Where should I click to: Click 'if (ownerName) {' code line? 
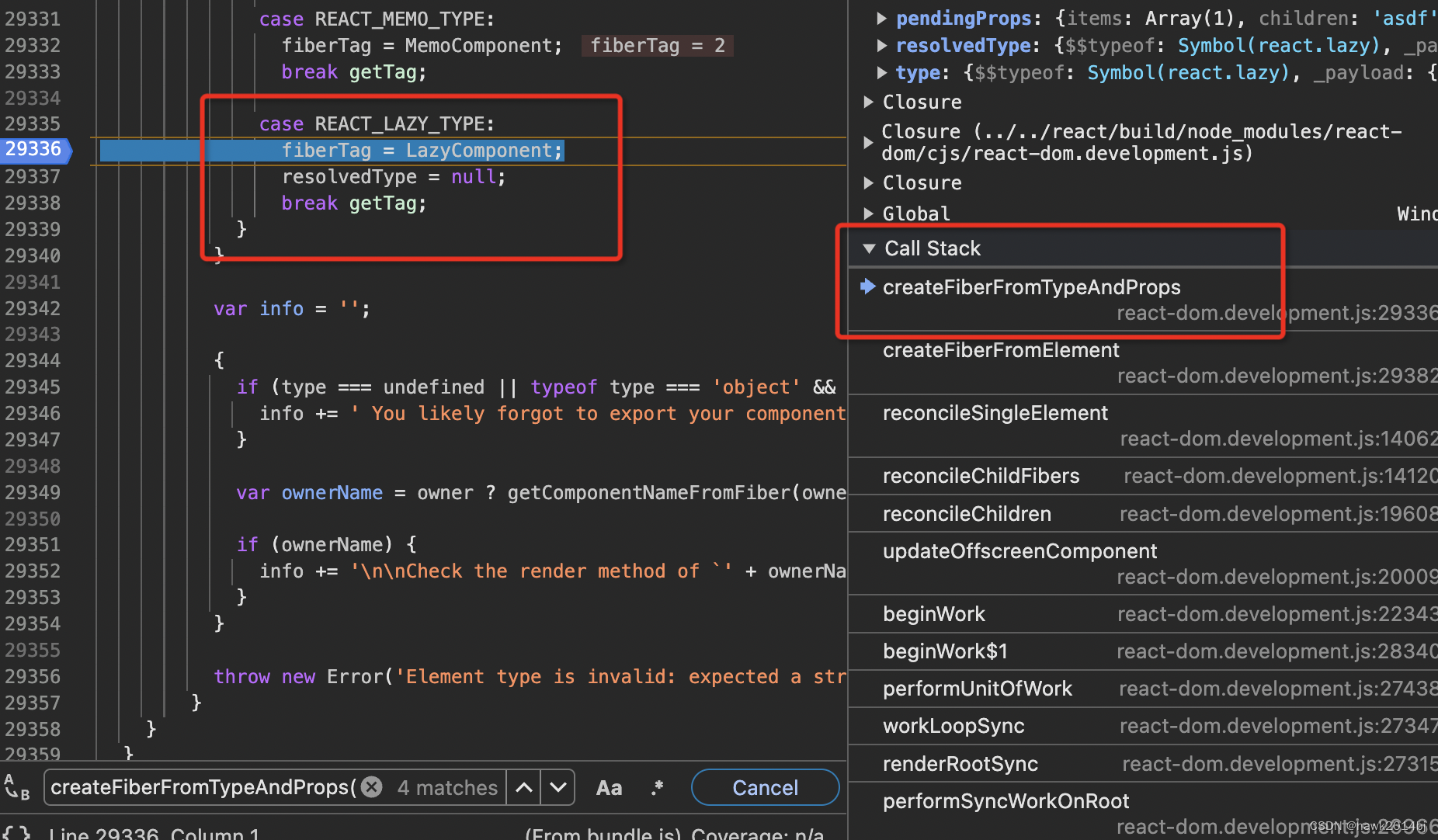(327, 544)
